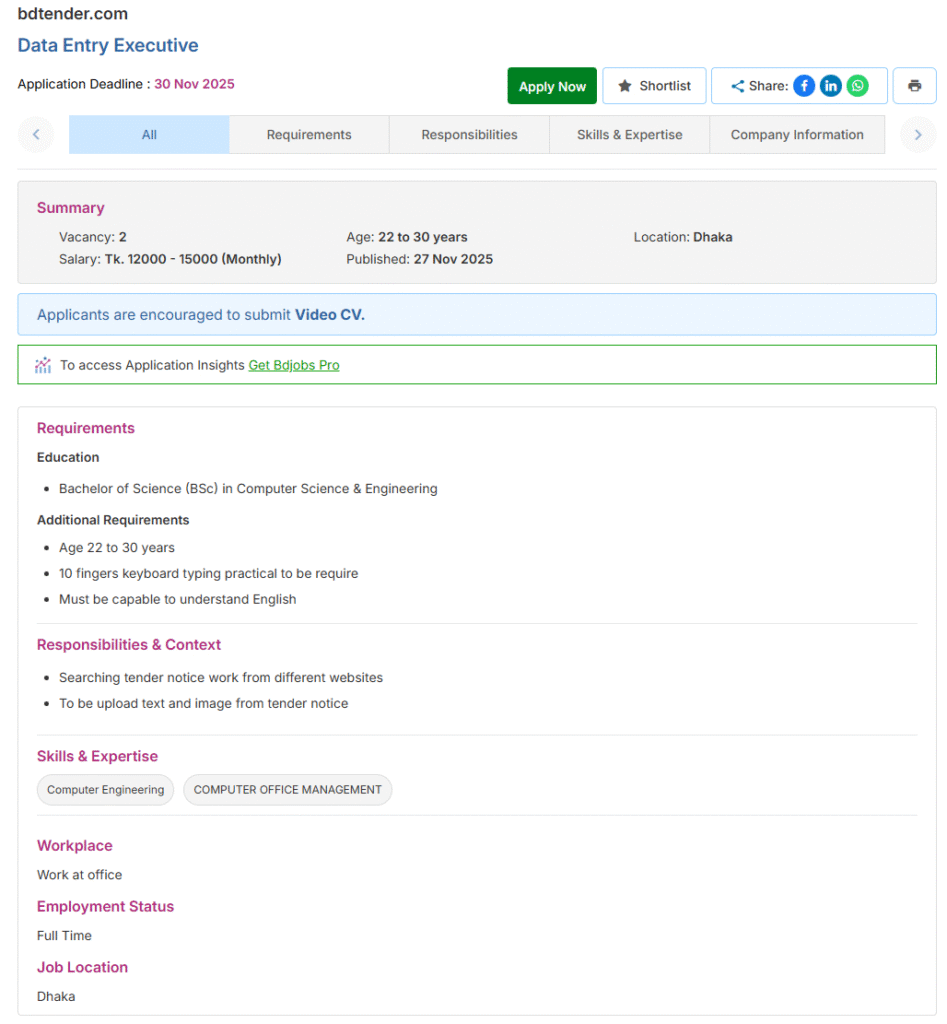947x1024 pixels.
Task: Click the star Shortlist button
Action: (x=654, y=86)
